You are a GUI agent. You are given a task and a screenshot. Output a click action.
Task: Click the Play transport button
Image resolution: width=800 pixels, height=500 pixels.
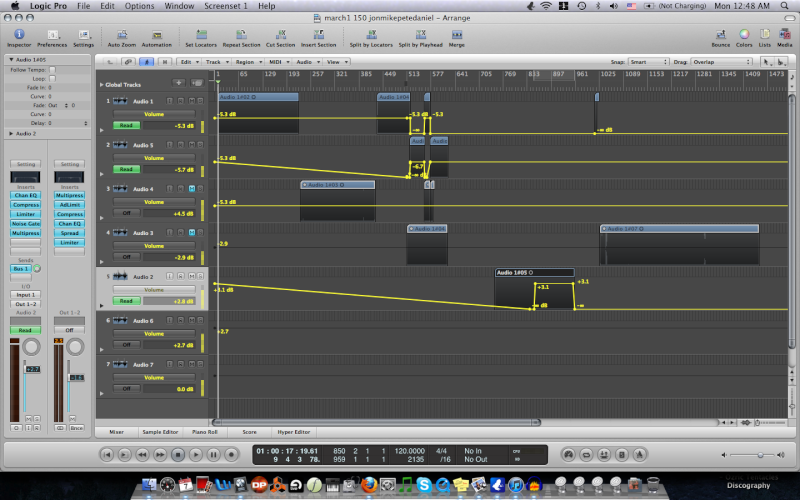195,454
